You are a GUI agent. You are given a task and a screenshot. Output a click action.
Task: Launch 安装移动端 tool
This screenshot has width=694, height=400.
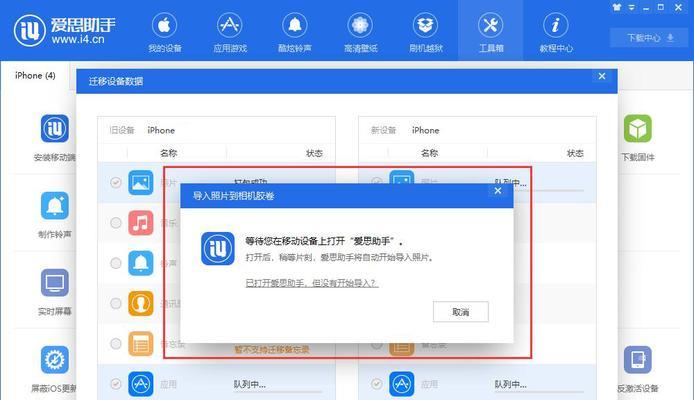point(54,138)
